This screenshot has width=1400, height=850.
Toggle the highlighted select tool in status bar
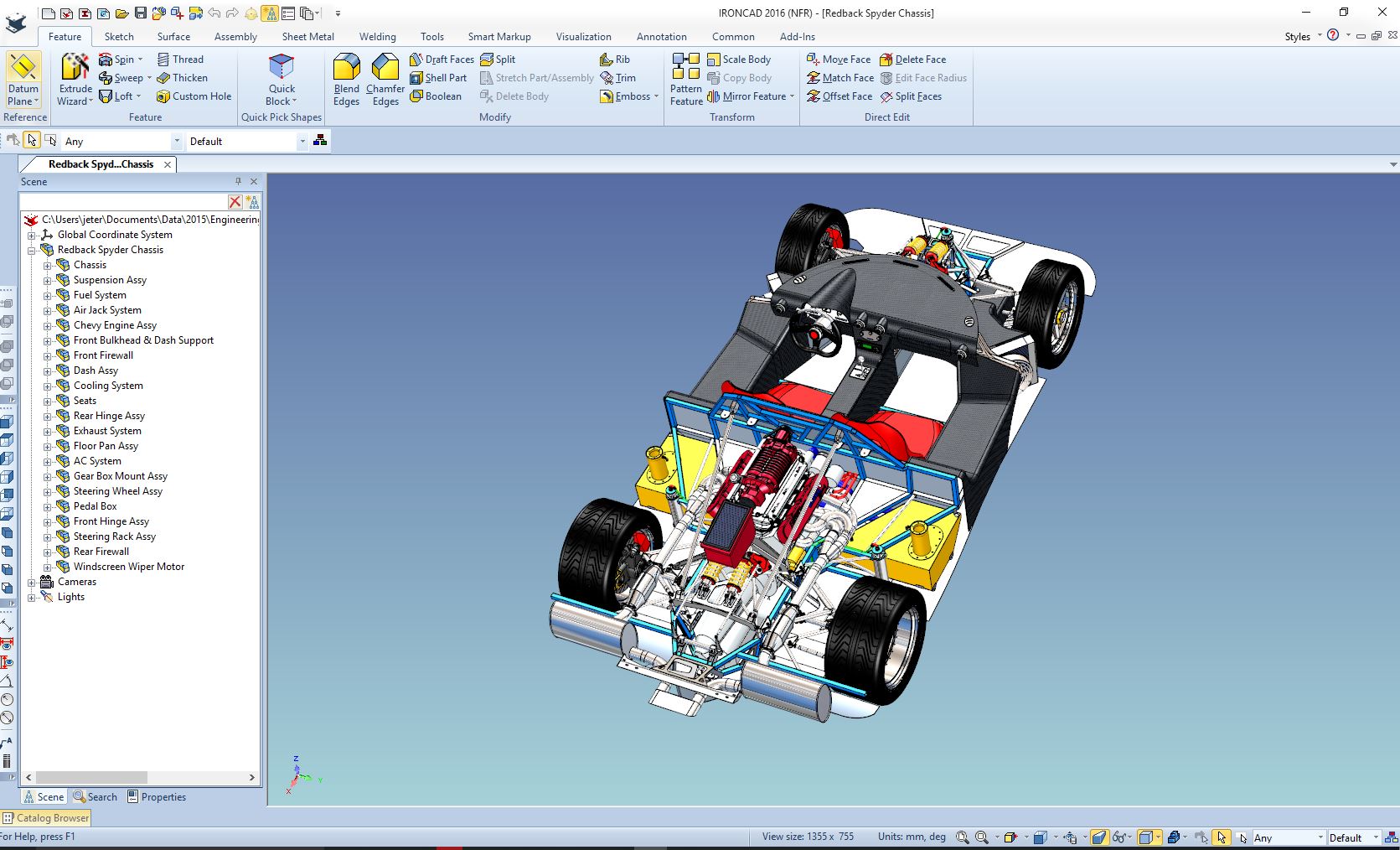1222,837
